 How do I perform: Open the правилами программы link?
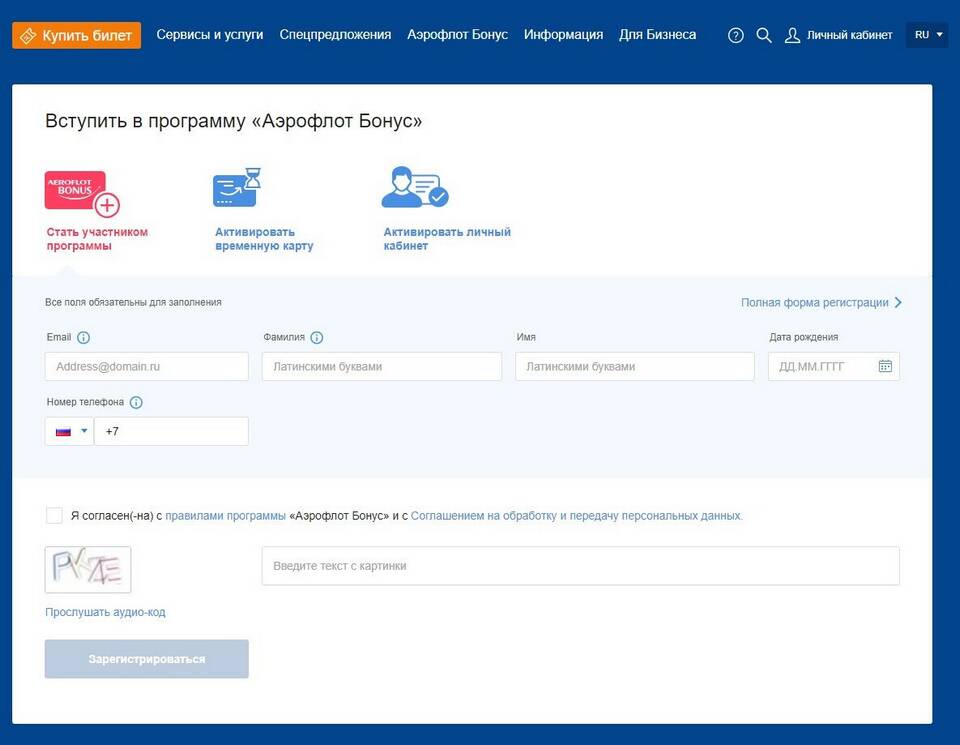[225, 516]
